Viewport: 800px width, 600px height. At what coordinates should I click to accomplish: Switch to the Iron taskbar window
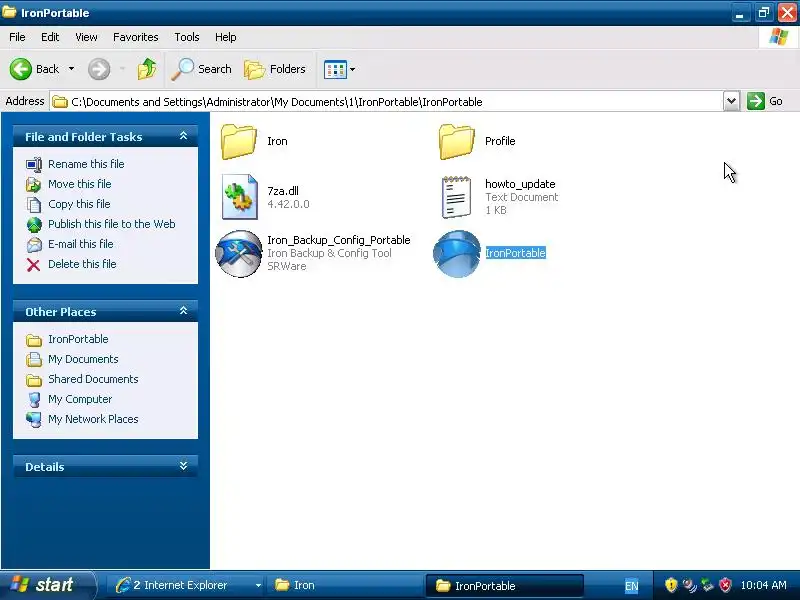[x=346, y=585]
